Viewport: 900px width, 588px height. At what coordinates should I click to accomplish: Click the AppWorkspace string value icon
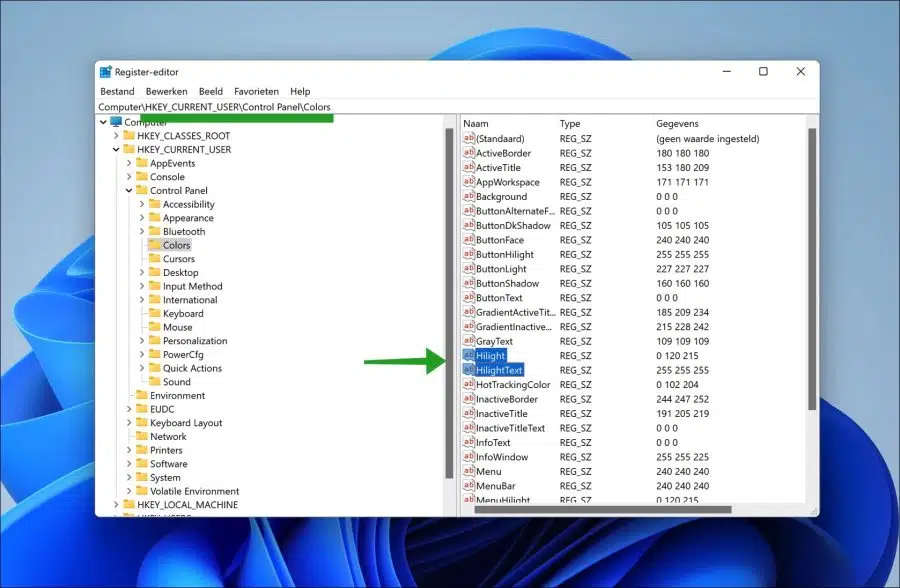[469, 181]
